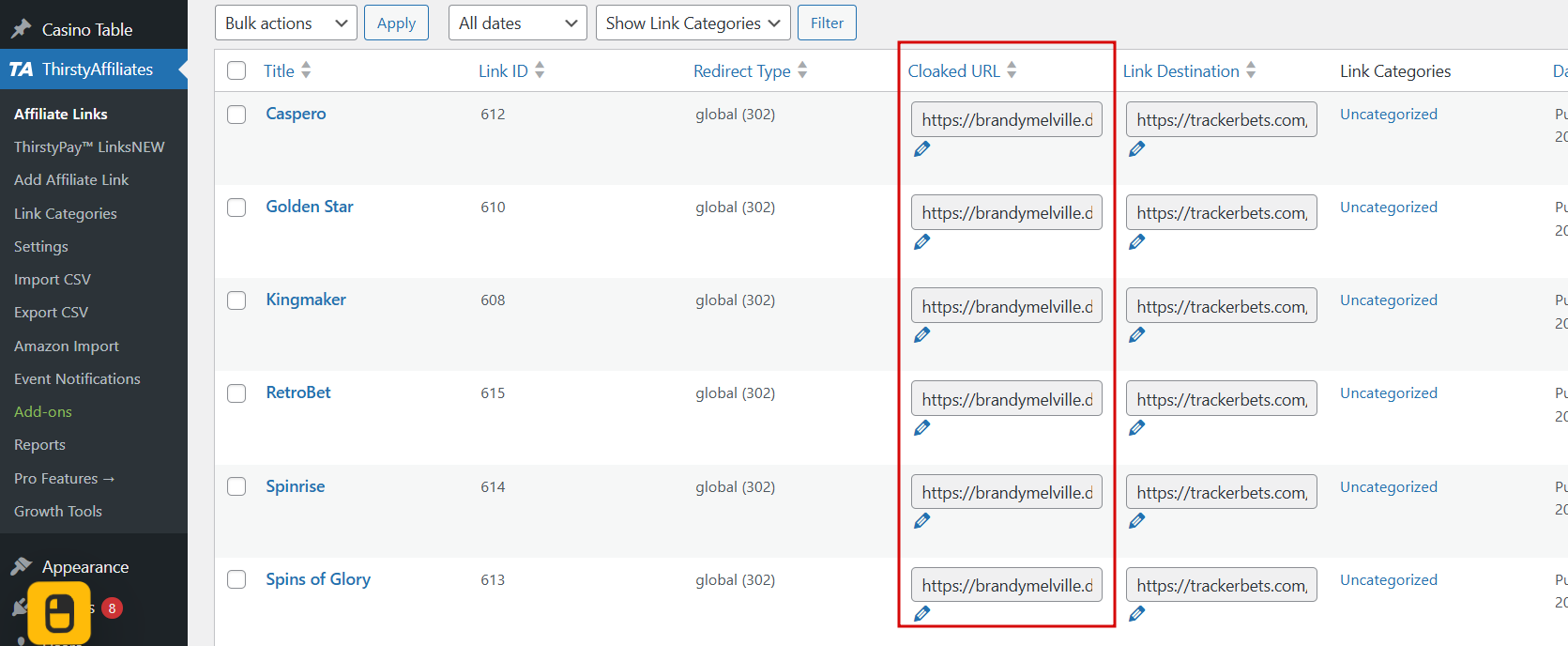1568x646 pixels.
Task: Sort by Cloaked URL column arrows
Action: pos(1012,70)
